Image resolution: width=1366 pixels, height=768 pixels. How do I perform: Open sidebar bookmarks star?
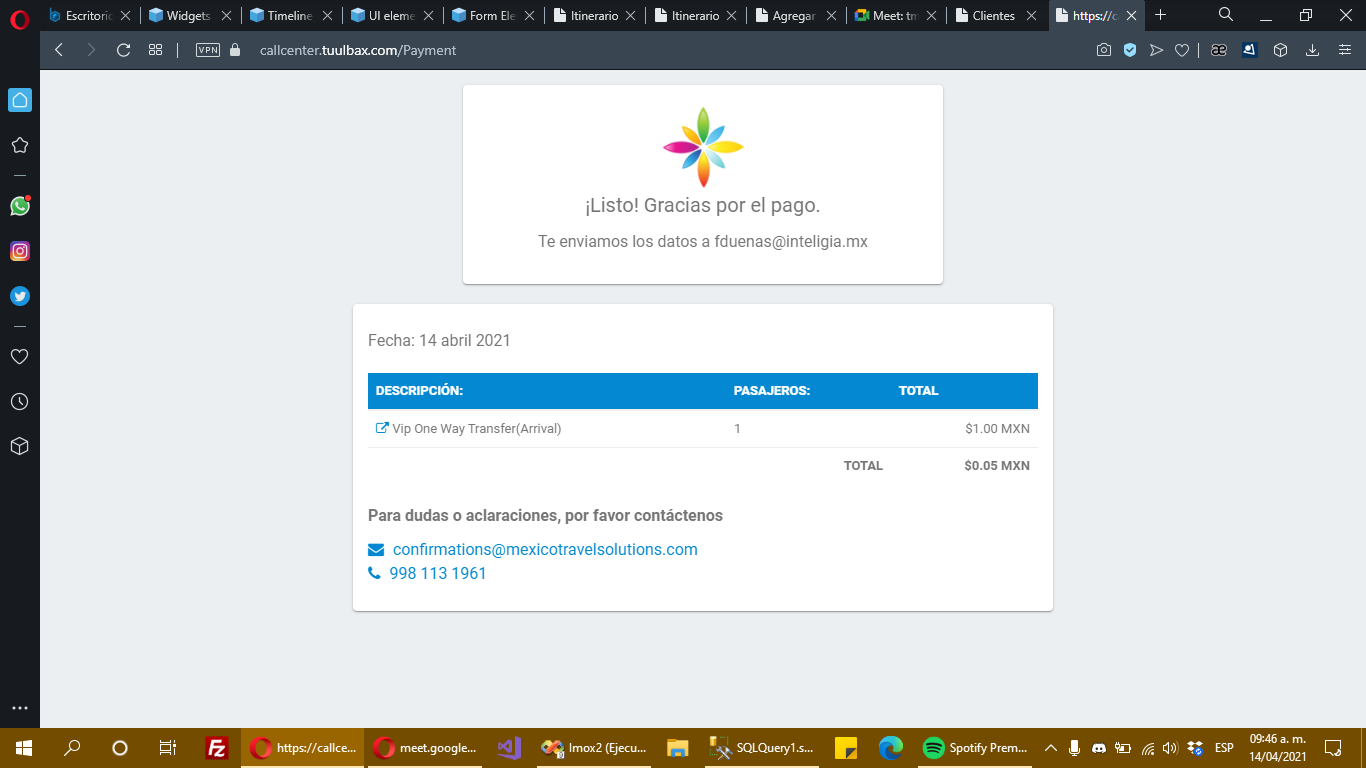tap(19, 145)
